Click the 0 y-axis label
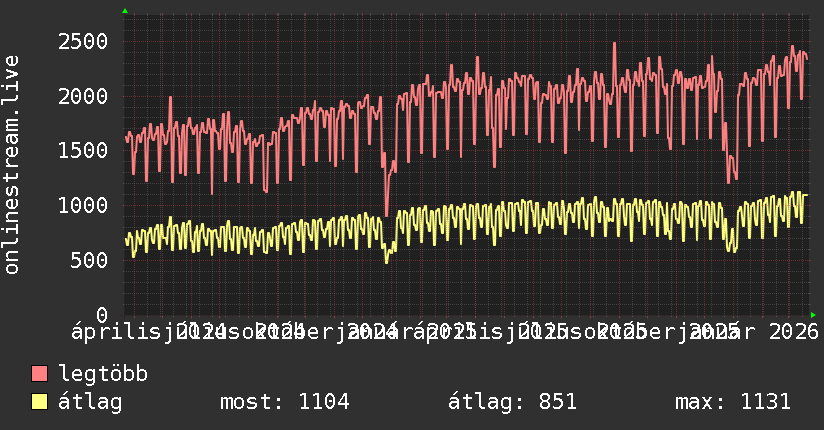824x430 pixels. pyautogui.click(x=102, y=315)
